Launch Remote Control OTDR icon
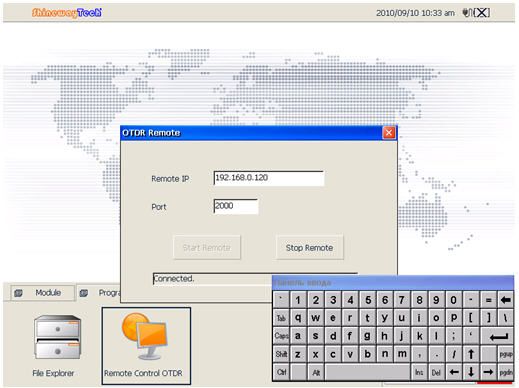 point(146,346)
